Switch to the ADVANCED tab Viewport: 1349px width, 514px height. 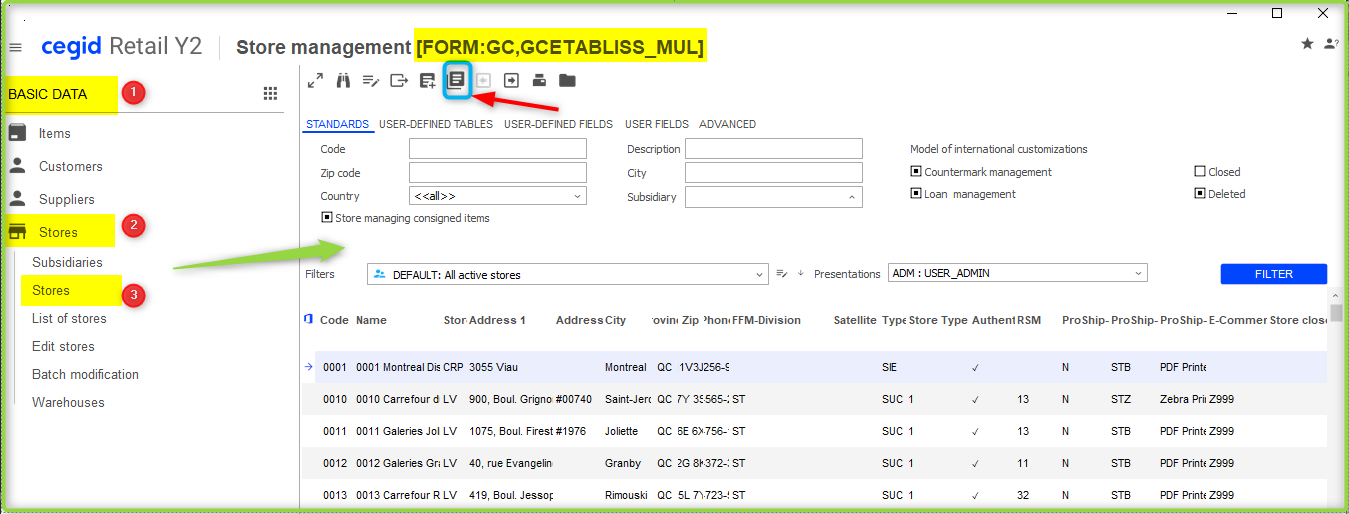[727, 124]
